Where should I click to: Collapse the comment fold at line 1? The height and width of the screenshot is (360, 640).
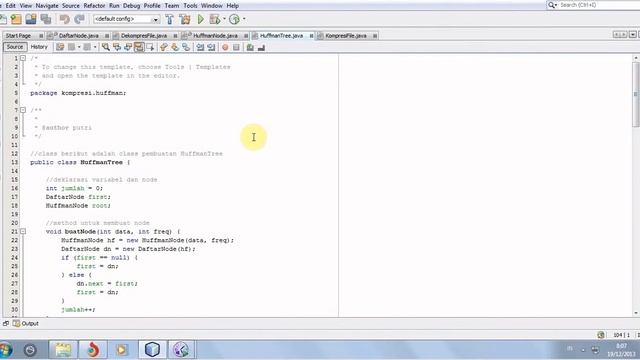click(23, 58)
